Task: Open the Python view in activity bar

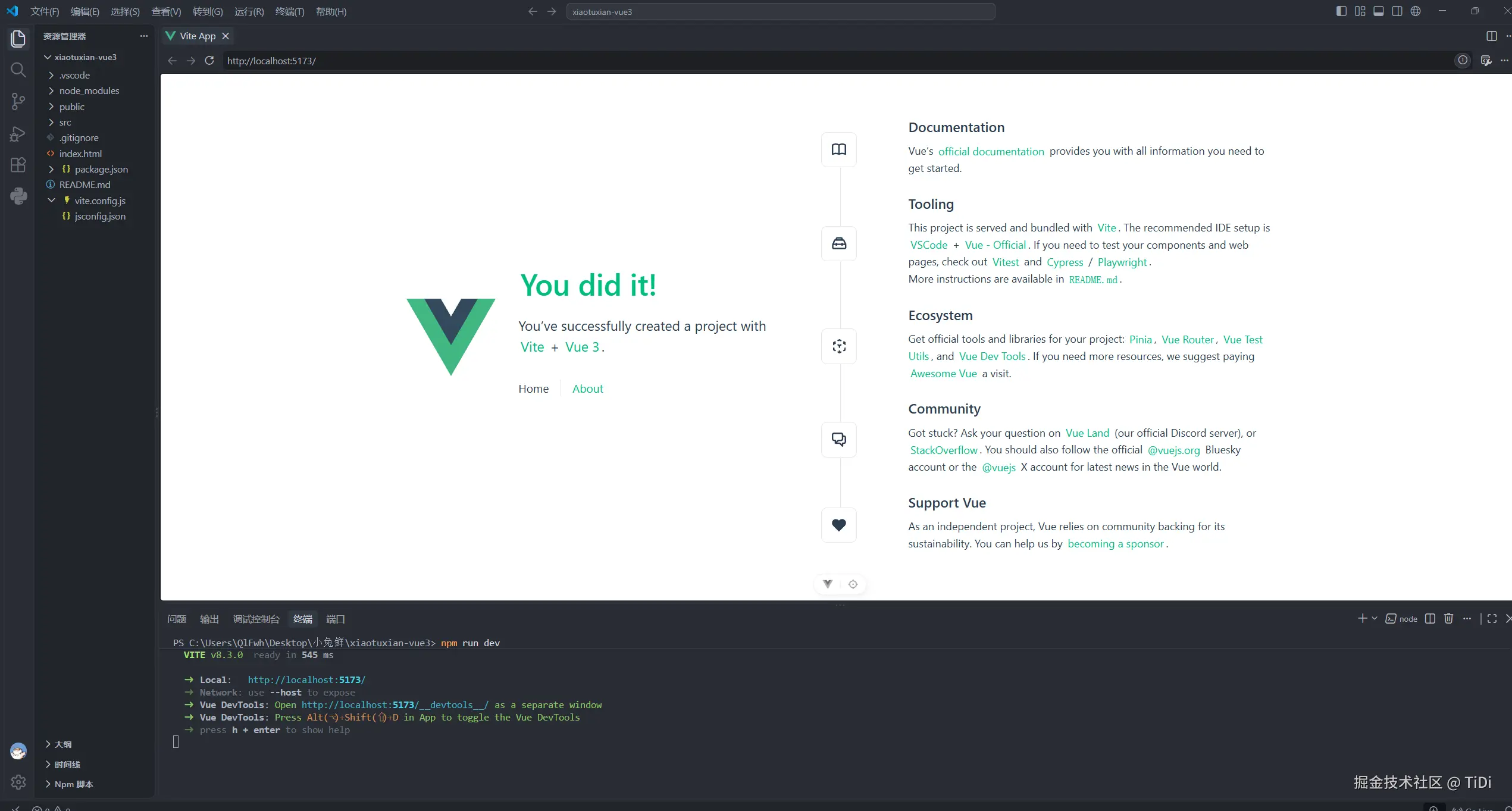Action: [18, 196]
